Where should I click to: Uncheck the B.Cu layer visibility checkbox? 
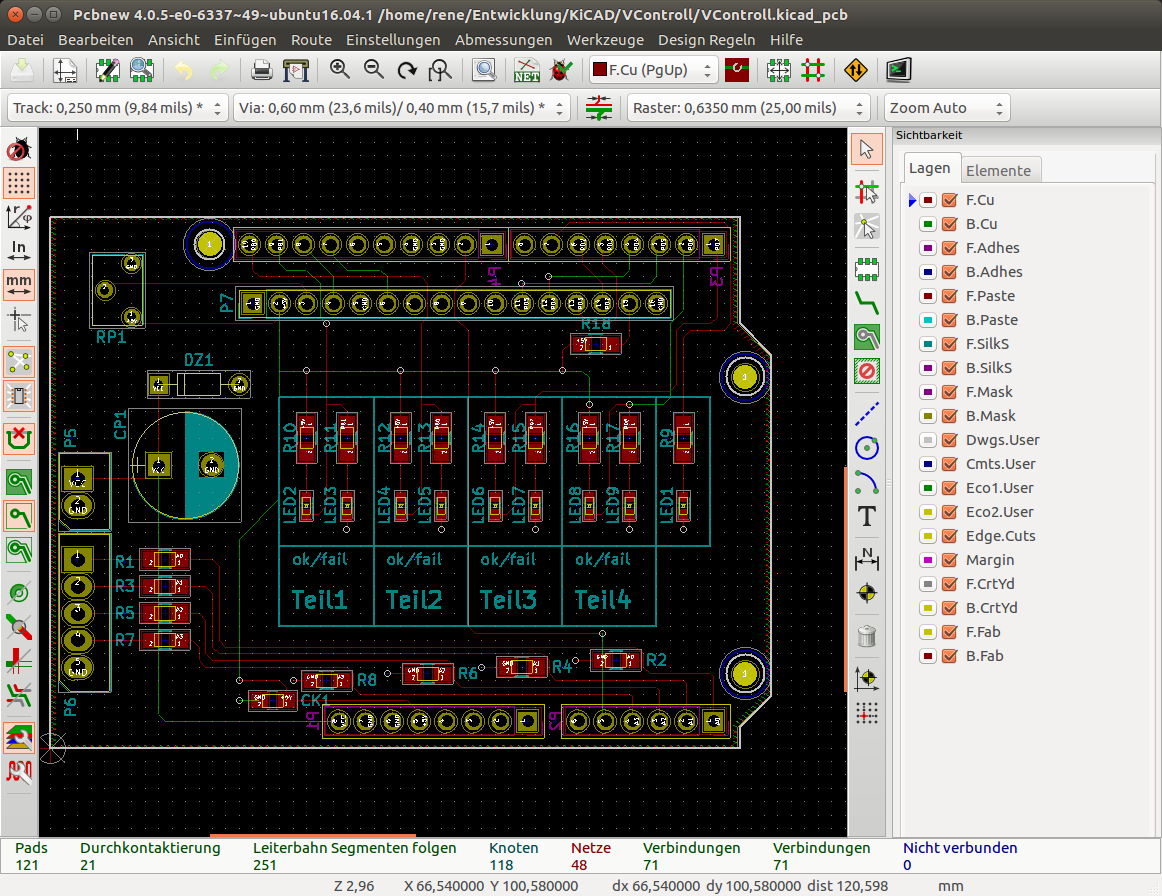[950, 224]
